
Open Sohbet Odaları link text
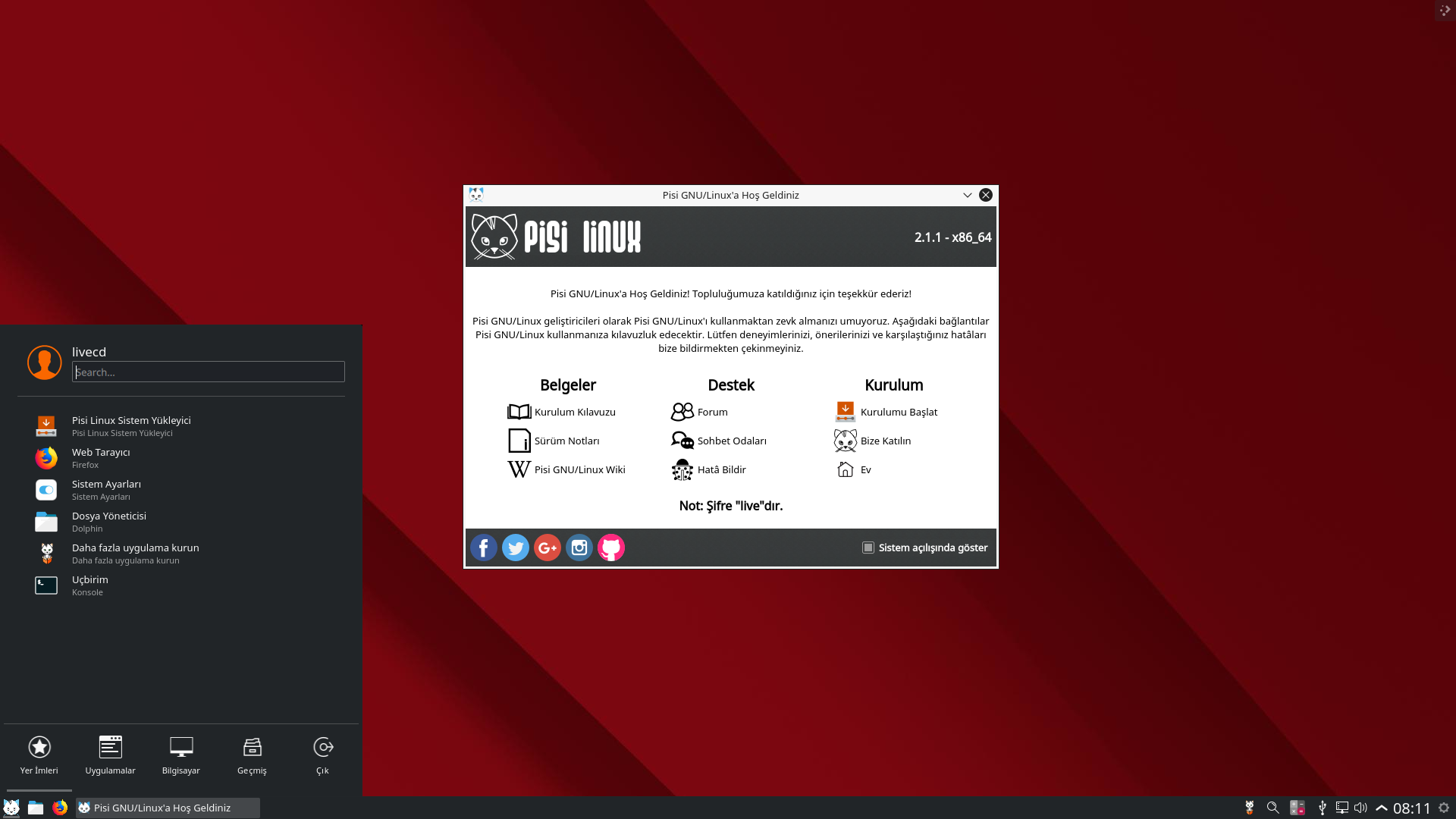coord(732,441)
